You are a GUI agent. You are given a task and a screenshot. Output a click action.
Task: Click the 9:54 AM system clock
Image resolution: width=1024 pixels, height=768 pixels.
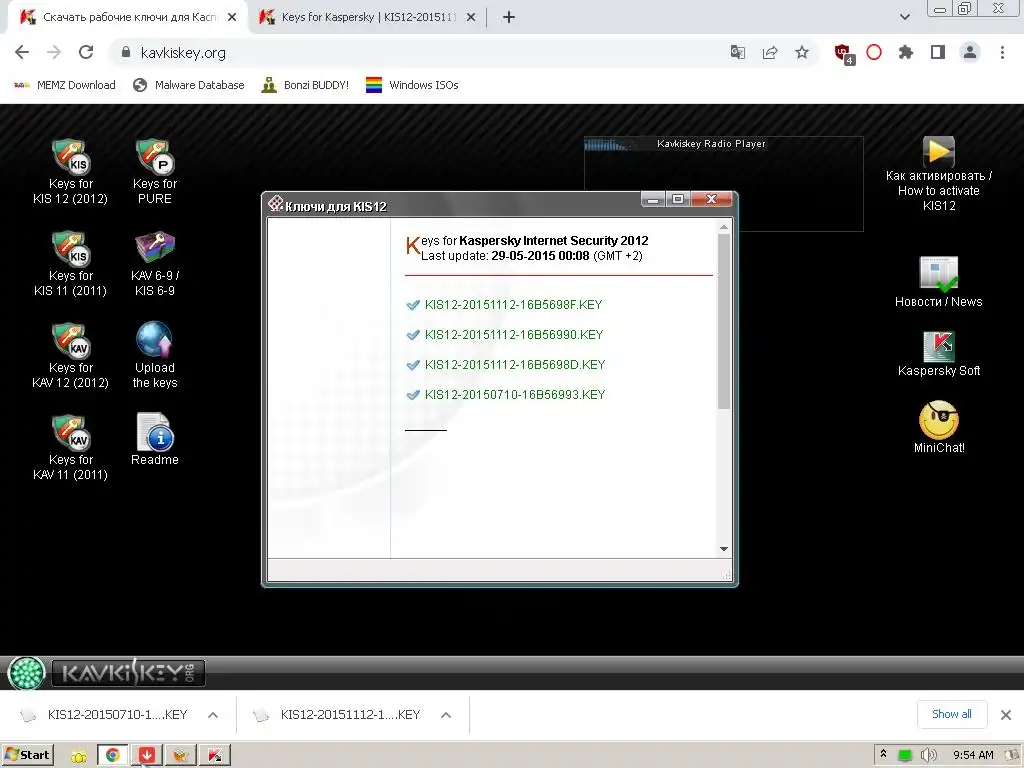click(973, 756)
